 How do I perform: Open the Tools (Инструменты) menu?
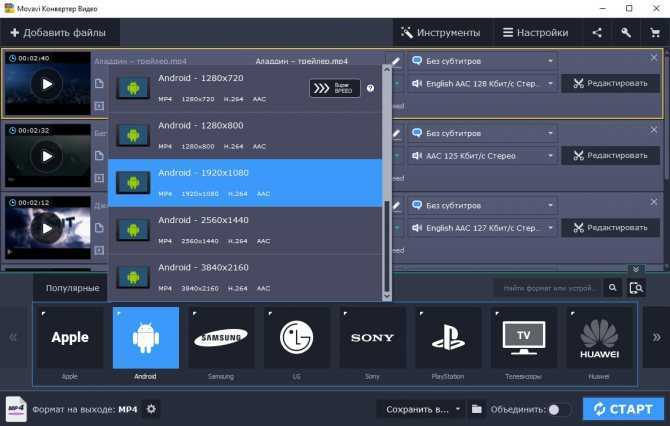pyautogui.click(x=441, y=32)
